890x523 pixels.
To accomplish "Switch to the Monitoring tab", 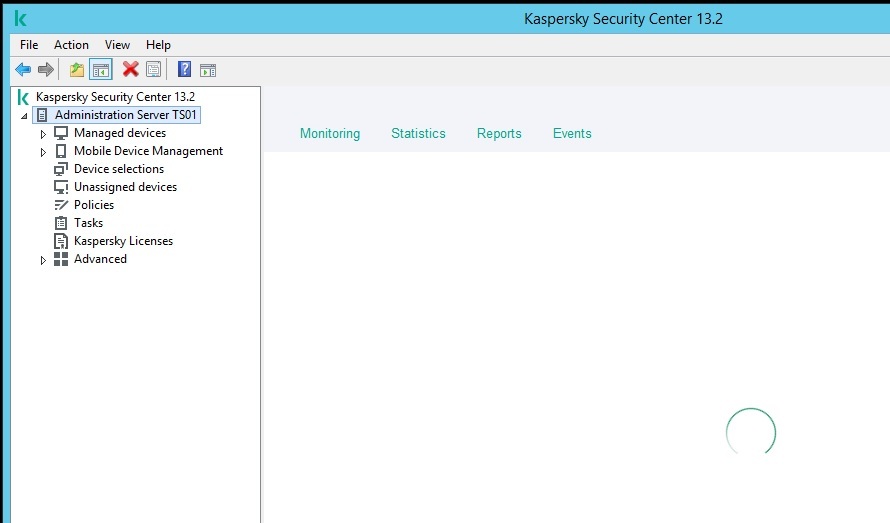I will [330, 133].
